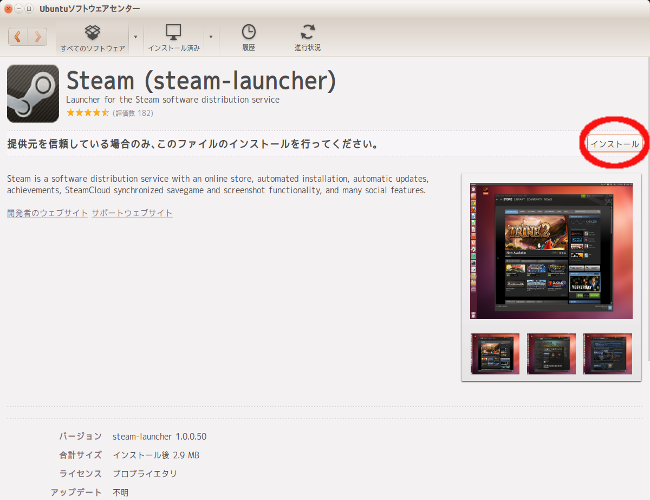Screen dimensions: 650x500
Task: Open the サポートウェブサイト link
Action: pyautogui.click(x=132, y=213)
